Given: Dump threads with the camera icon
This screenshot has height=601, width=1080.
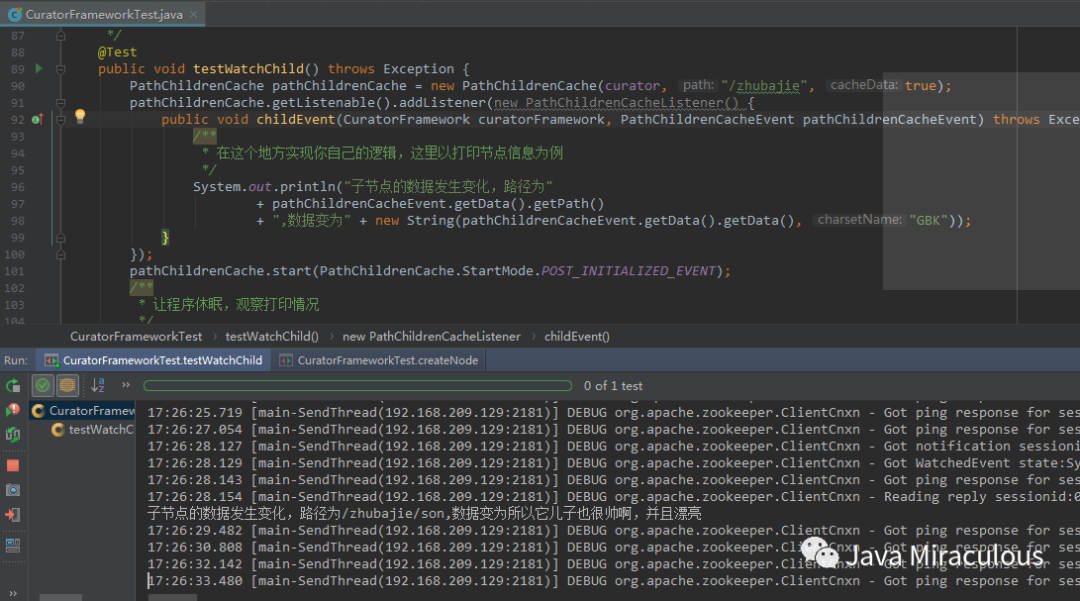Looking at the screenshot, I should (x=12, y=490).
